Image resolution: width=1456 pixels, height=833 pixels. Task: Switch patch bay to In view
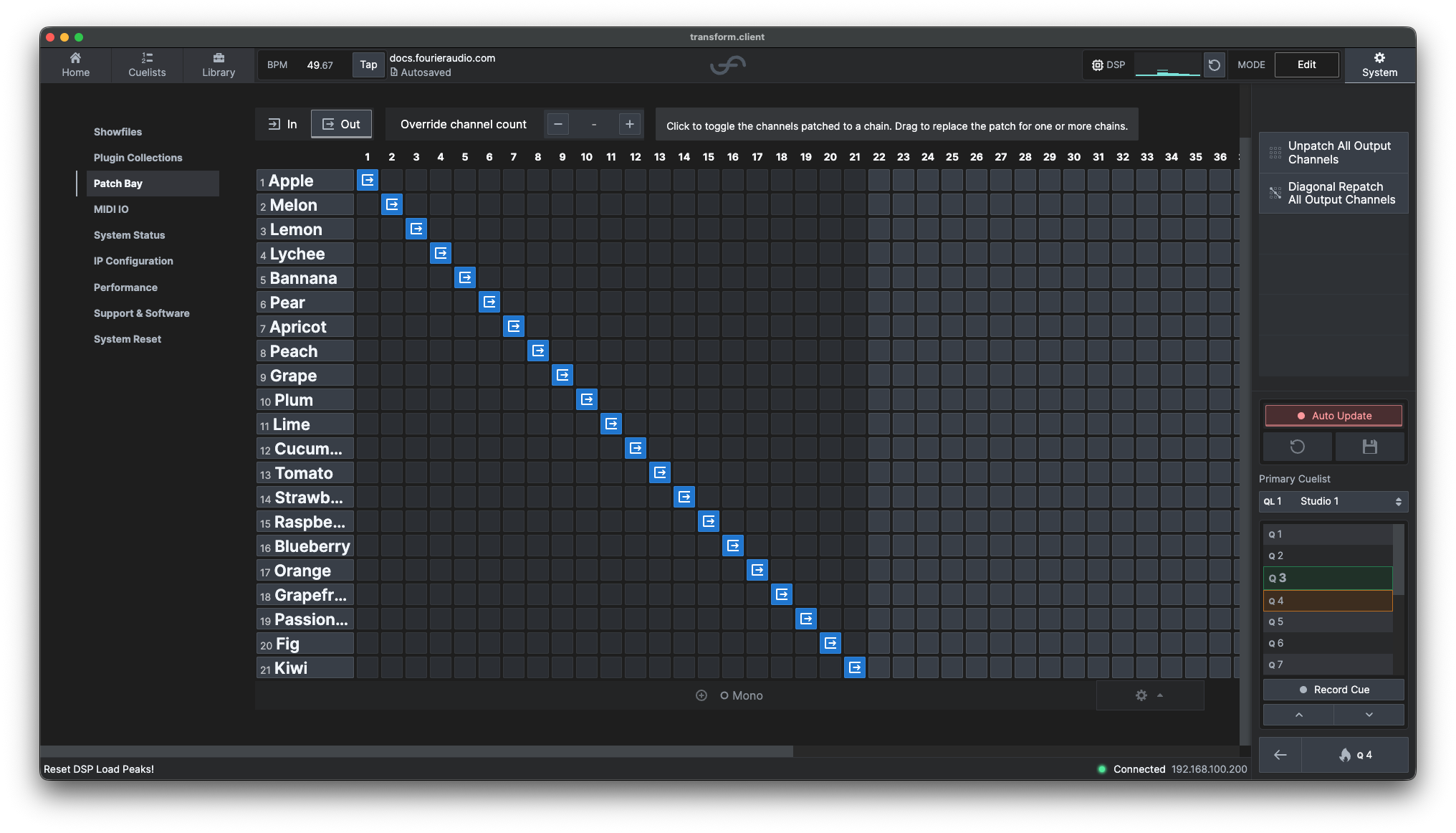coord(283,124)
